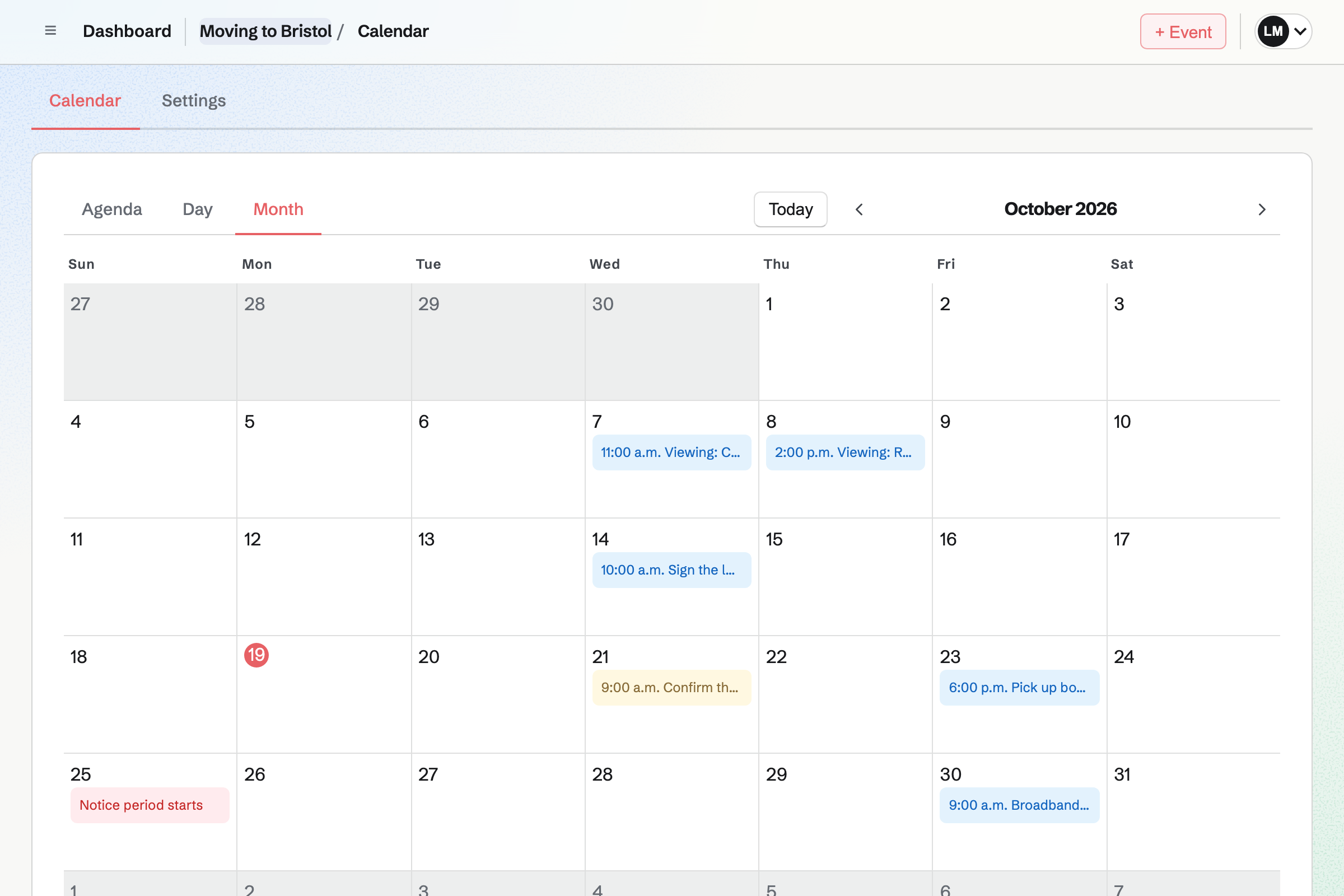
Task: Click the October 2026 month title
Action: tap(1060, 209)
